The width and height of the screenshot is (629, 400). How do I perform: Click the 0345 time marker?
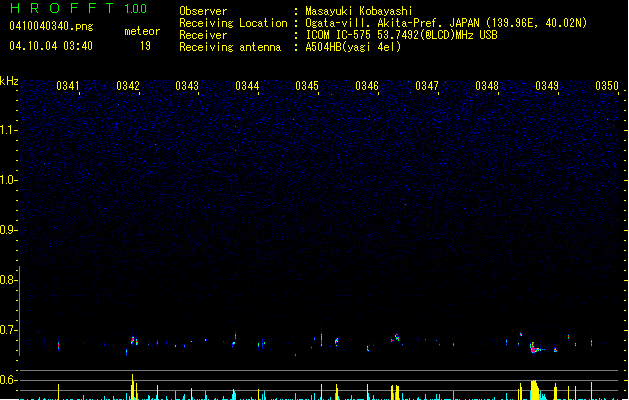[307, 86]
